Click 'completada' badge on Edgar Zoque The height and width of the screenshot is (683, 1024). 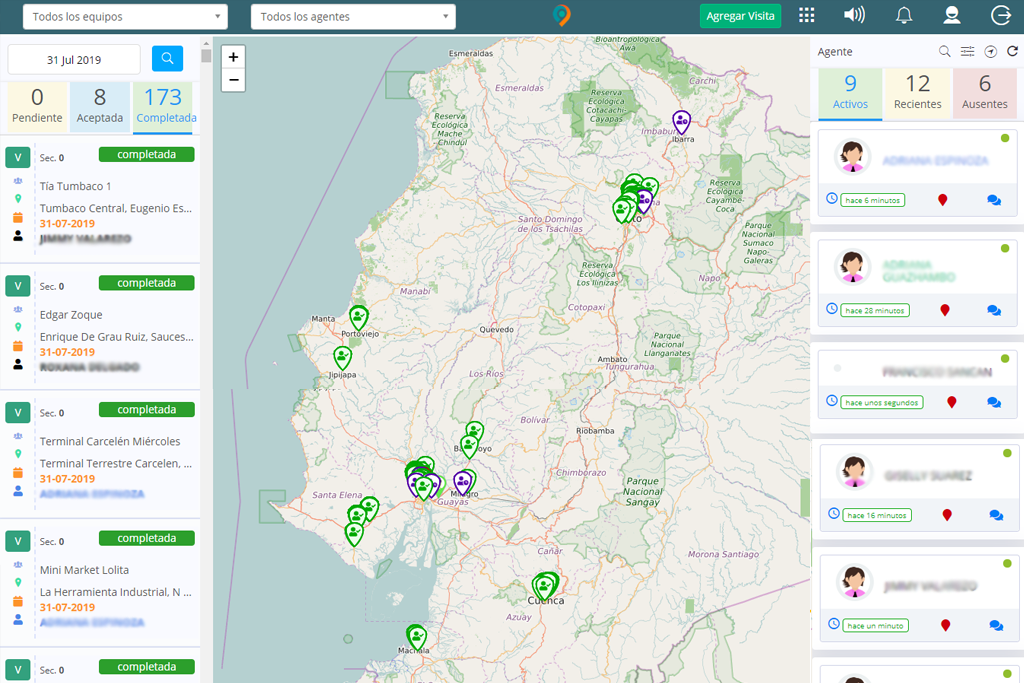(x=146, y=283)
